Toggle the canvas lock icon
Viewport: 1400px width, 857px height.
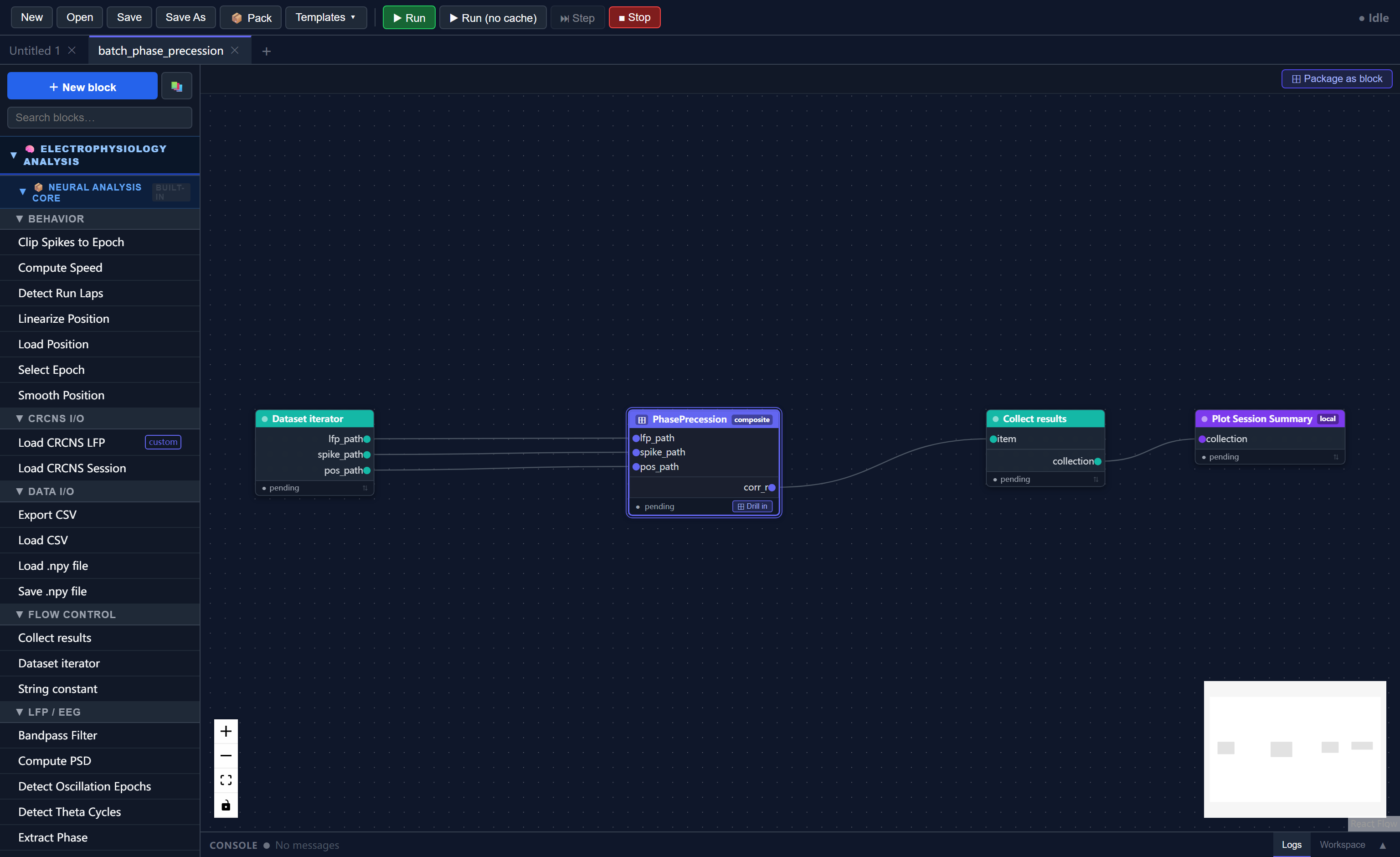pos(226,805)
